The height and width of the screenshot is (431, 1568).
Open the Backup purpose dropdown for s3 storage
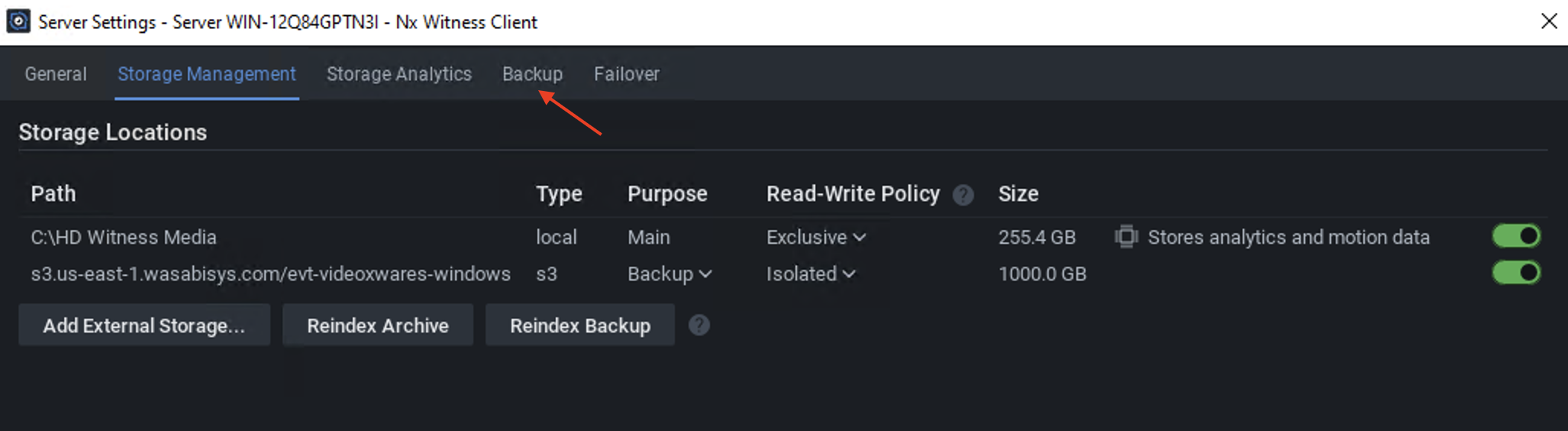669,274
